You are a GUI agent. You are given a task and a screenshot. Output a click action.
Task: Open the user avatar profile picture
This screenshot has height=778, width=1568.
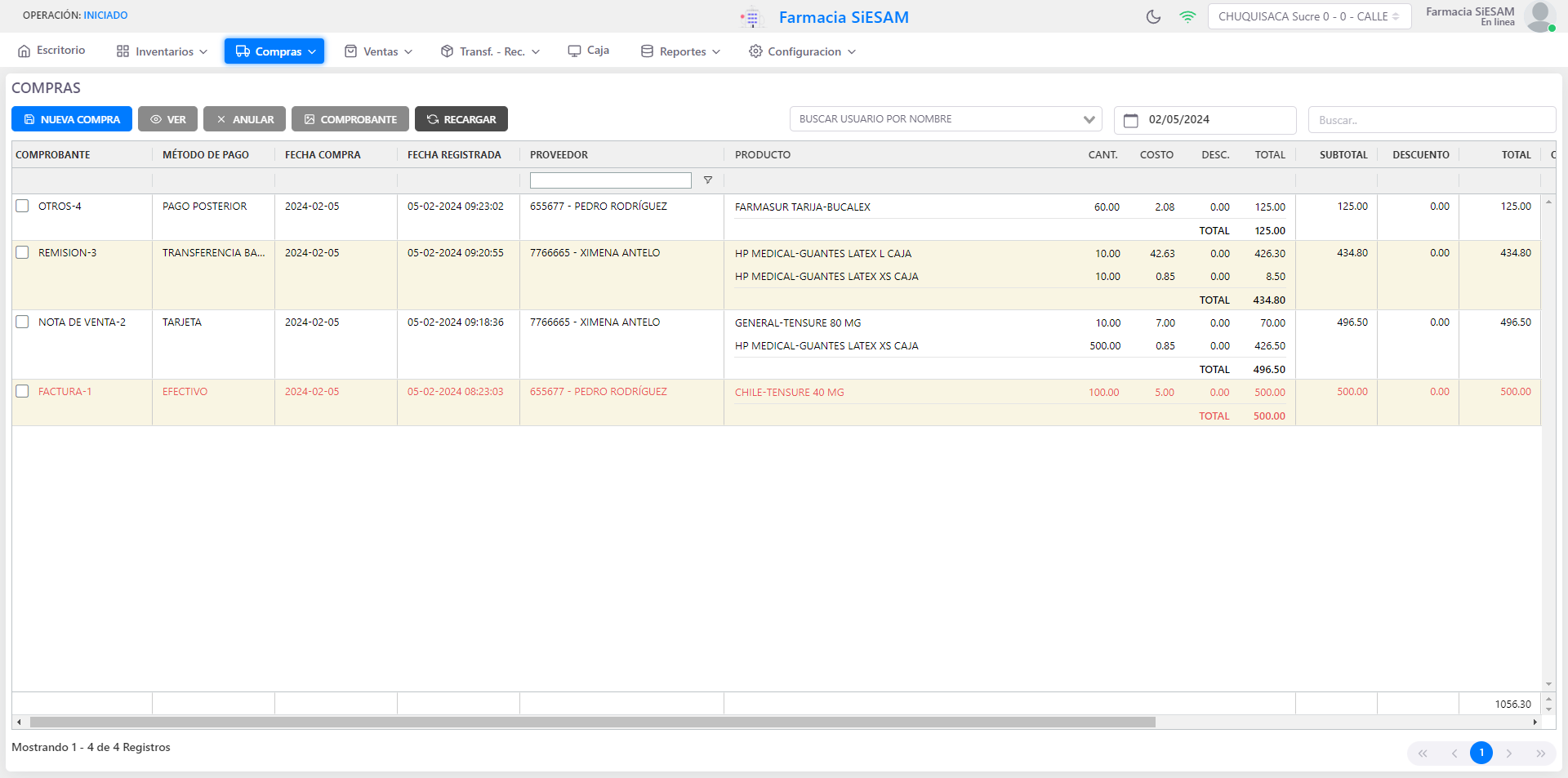click(x=1540, y=16)
